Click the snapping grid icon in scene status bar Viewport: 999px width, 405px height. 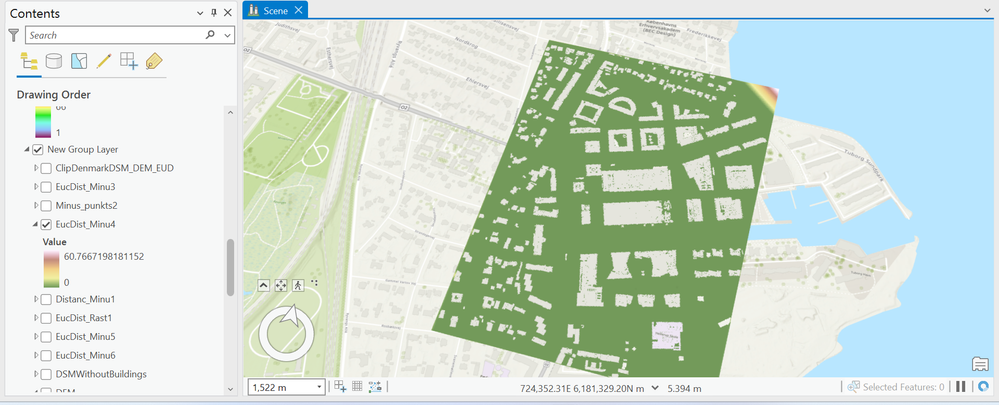340,387
